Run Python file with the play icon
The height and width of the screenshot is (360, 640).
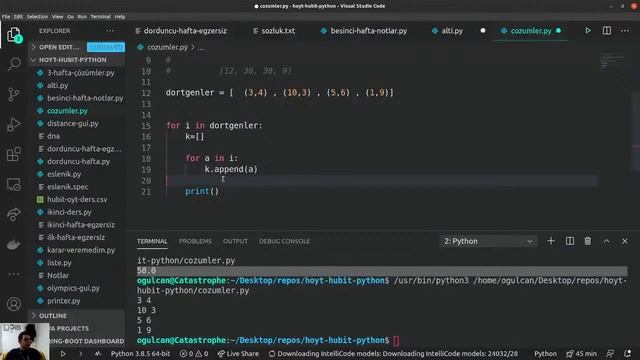click(588, 31)
